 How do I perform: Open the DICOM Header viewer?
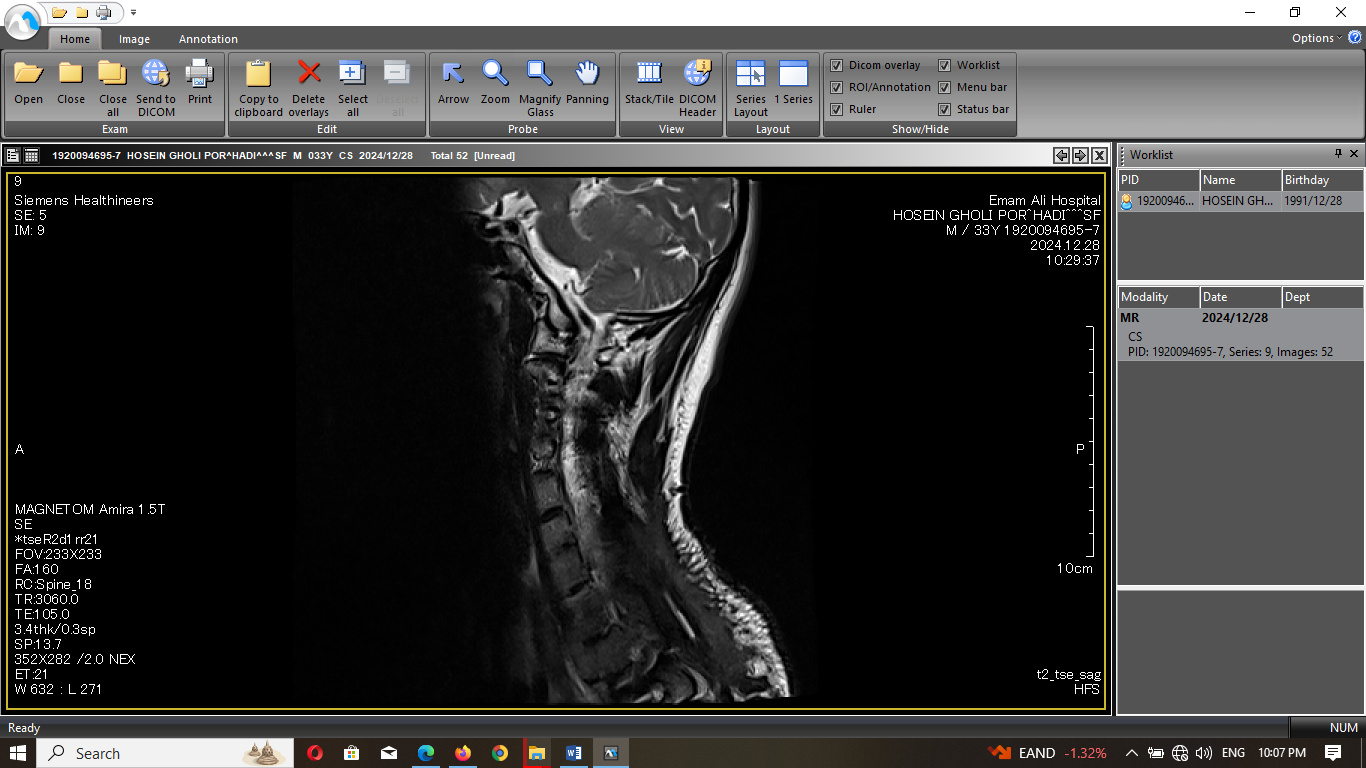[697, 88]
